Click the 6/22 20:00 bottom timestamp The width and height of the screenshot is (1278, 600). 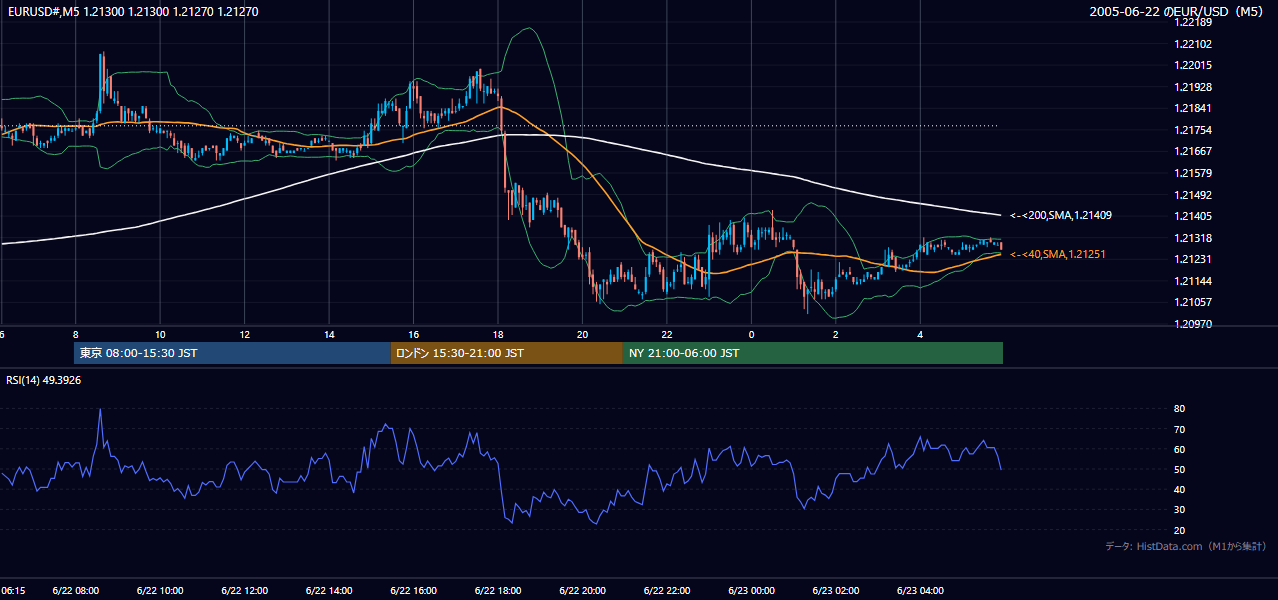(x=582, y=591)
